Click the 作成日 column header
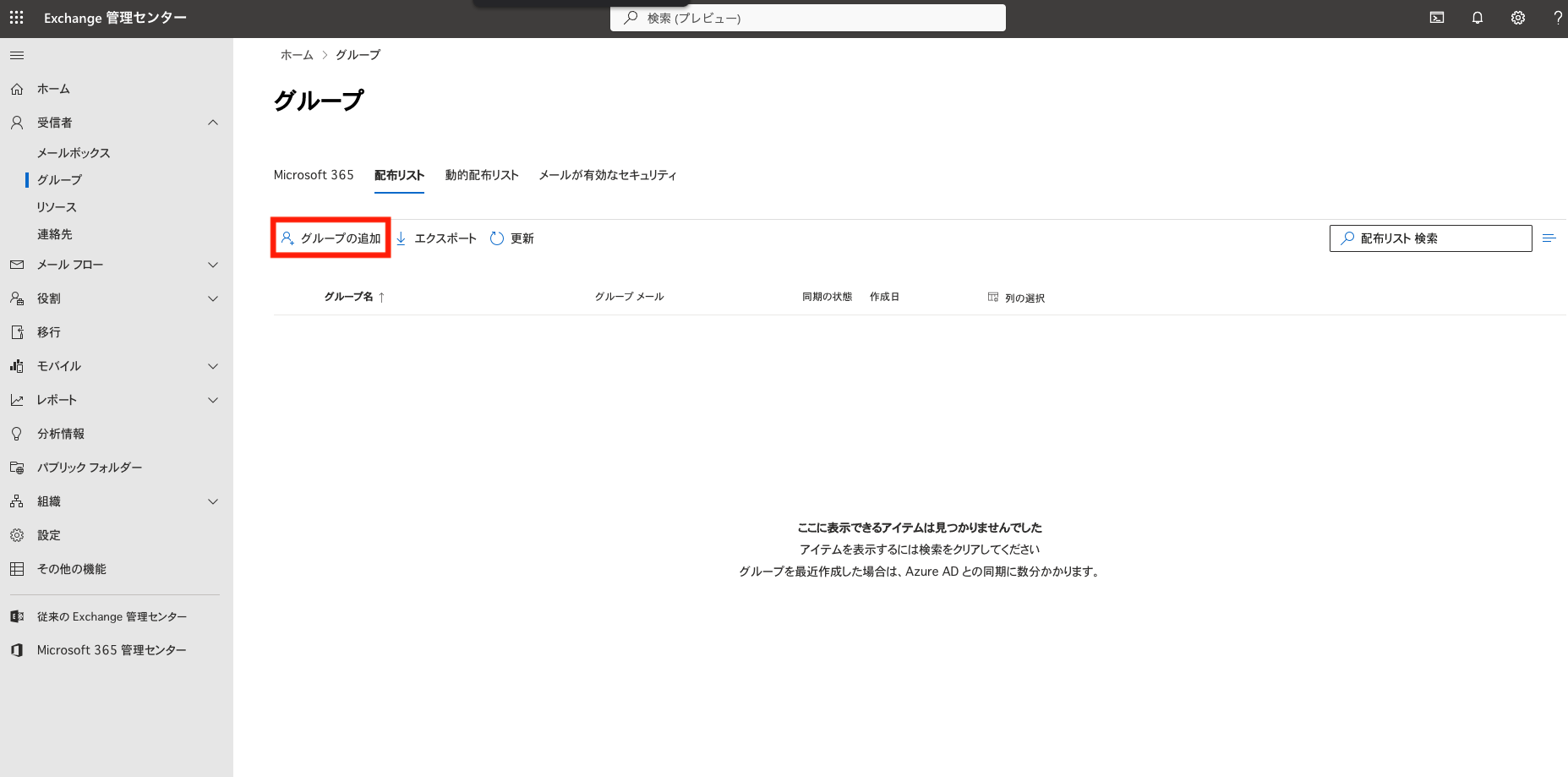The height and width of the screenshot is (777, 1568). [x=884, y=297]
